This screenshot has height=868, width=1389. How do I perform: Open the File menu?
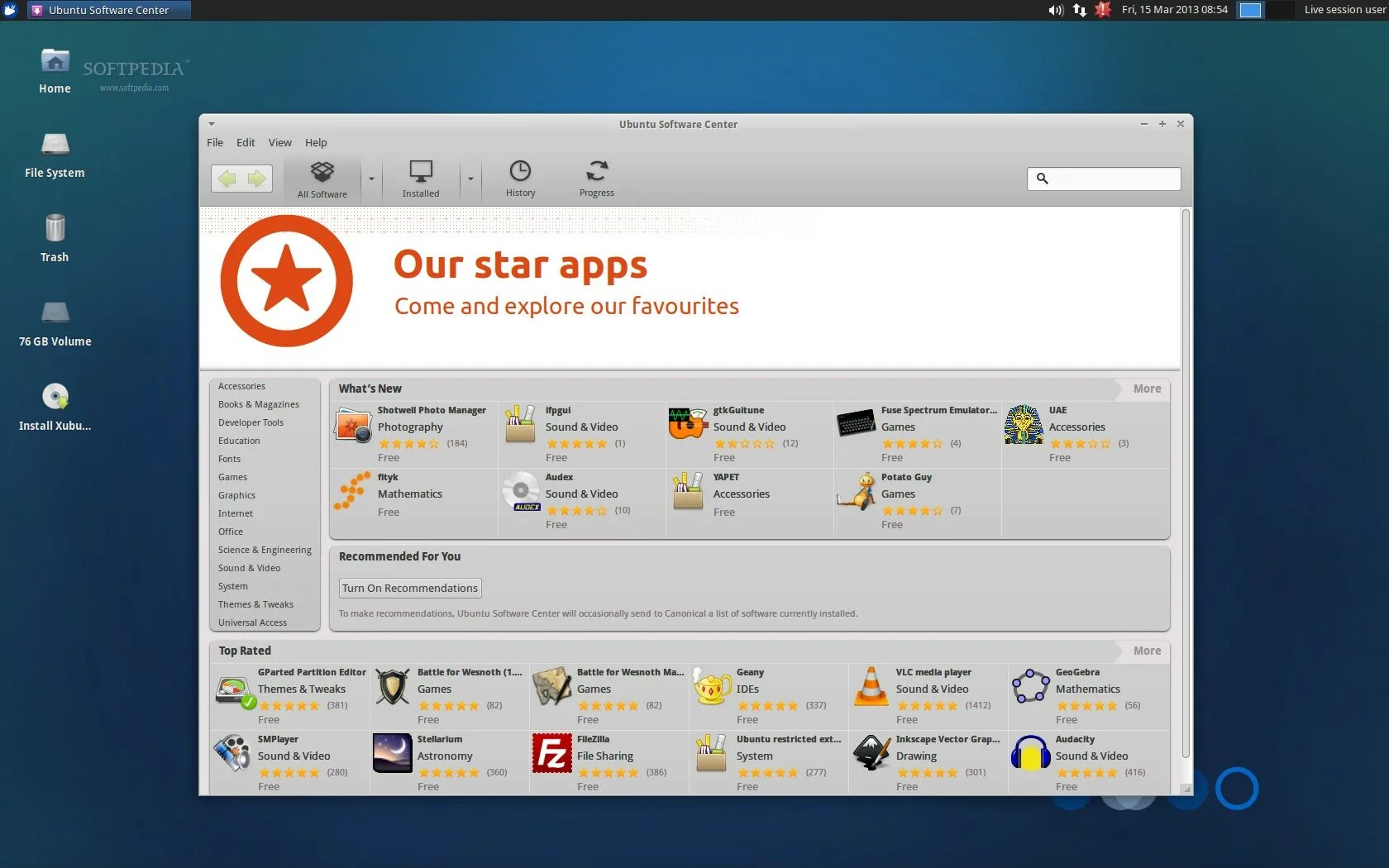coord(215,142)
